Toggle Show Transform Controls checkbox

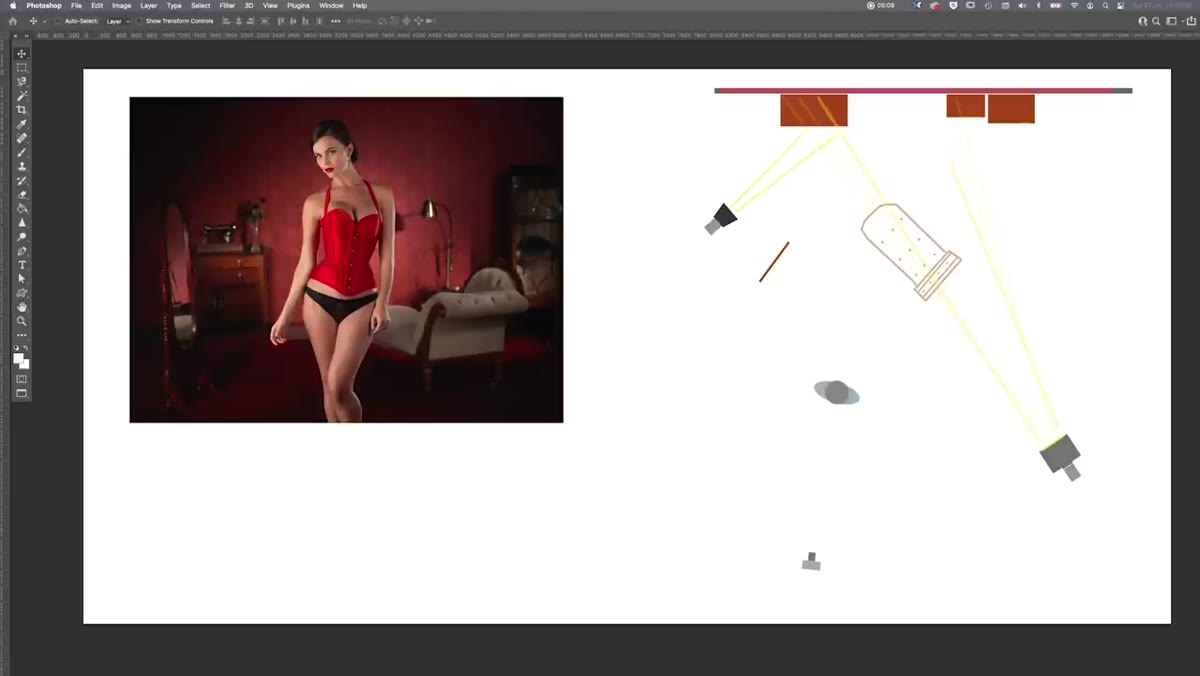(140, 21)
